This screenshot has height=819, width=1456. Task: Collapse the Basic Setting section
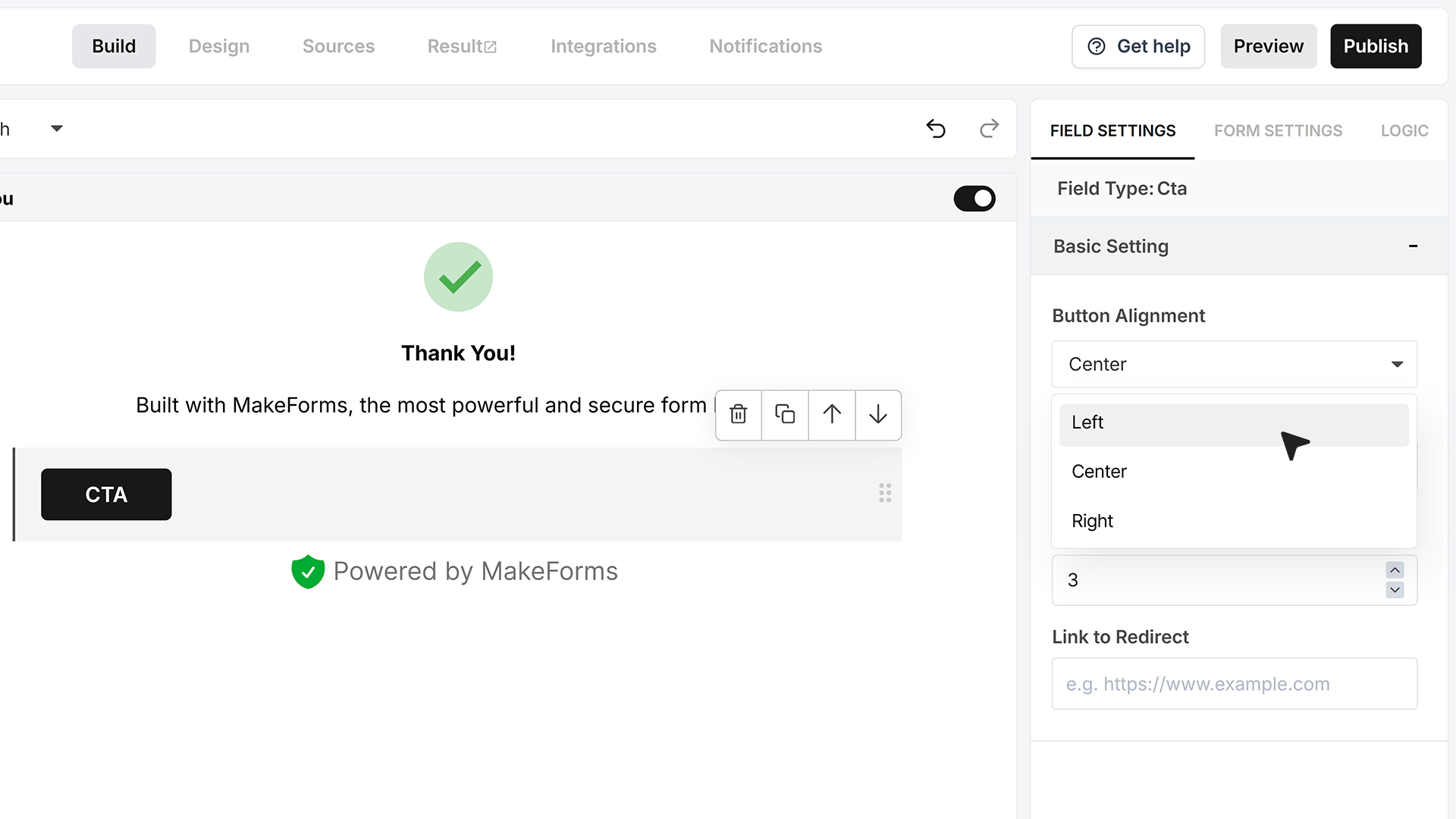pos(1413,246)
